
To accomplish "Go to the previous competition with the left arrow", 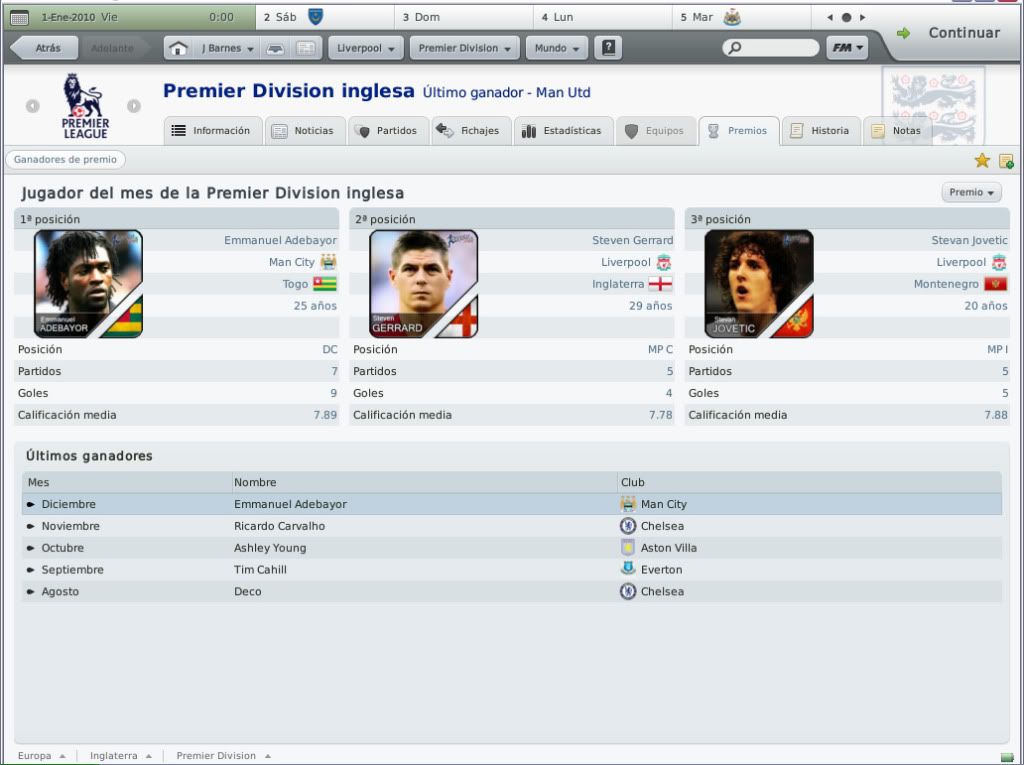I will click(33, 106).
